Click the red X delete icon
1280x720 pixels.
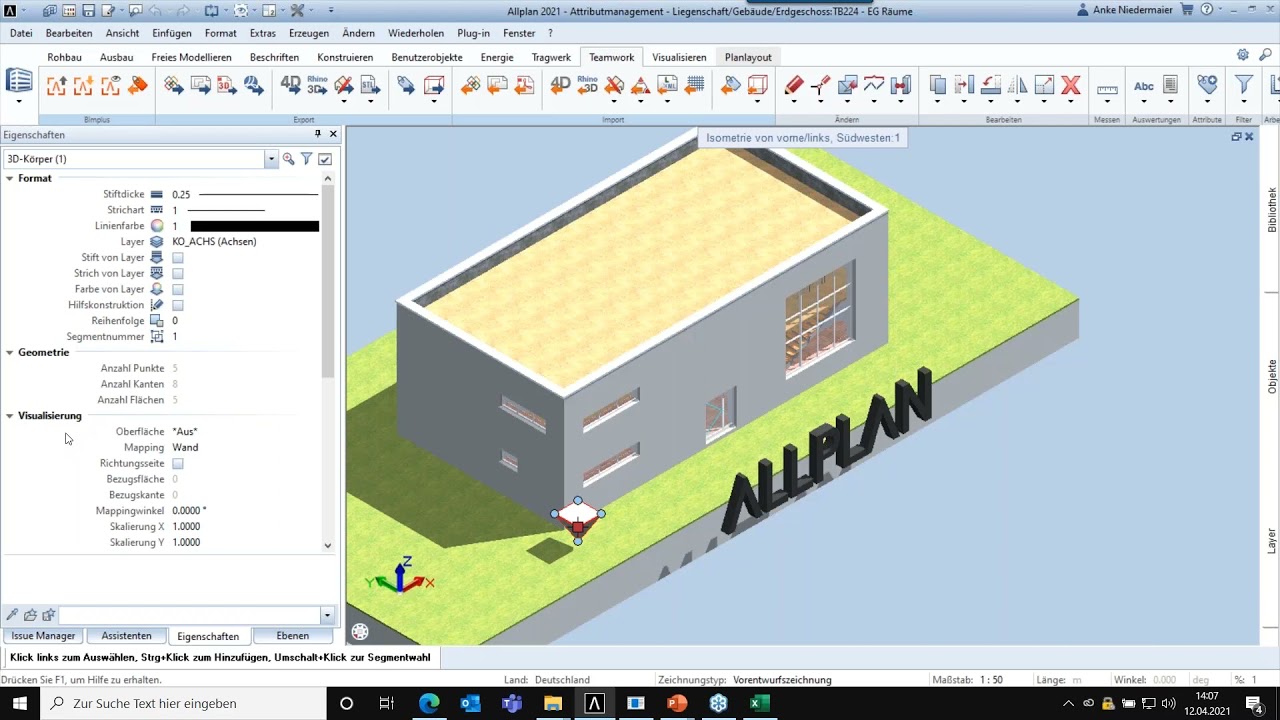(1071, 85)
